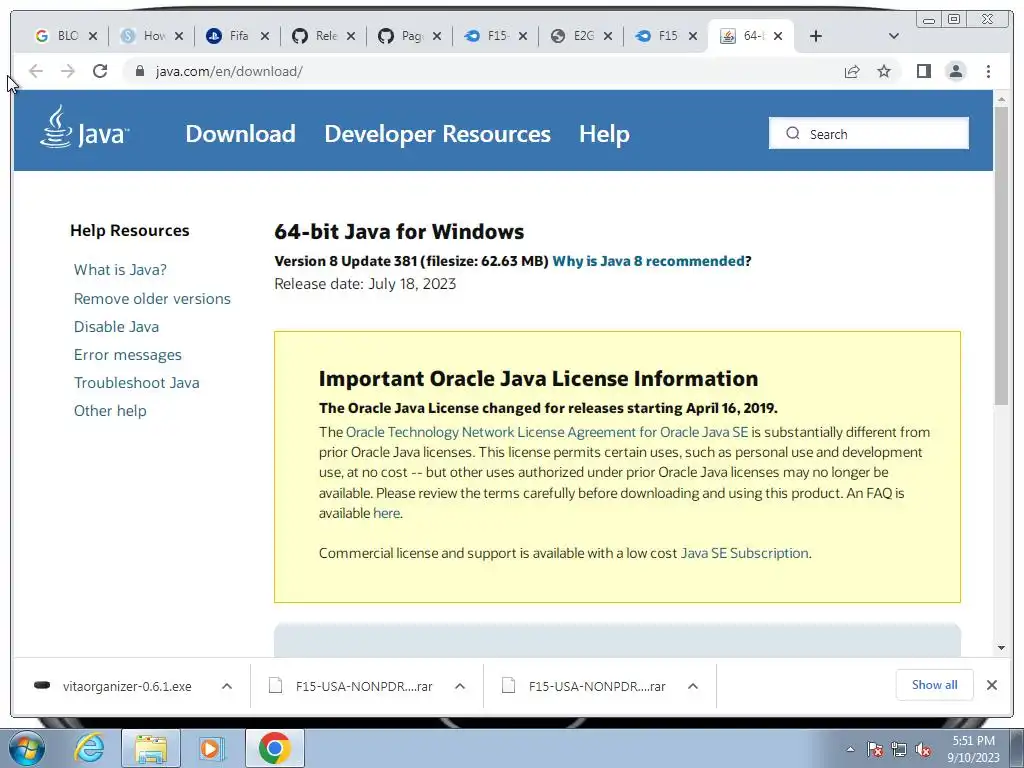Open the Download menu in Java header
Screen dimensions: 1024x768
coord(240,134)
